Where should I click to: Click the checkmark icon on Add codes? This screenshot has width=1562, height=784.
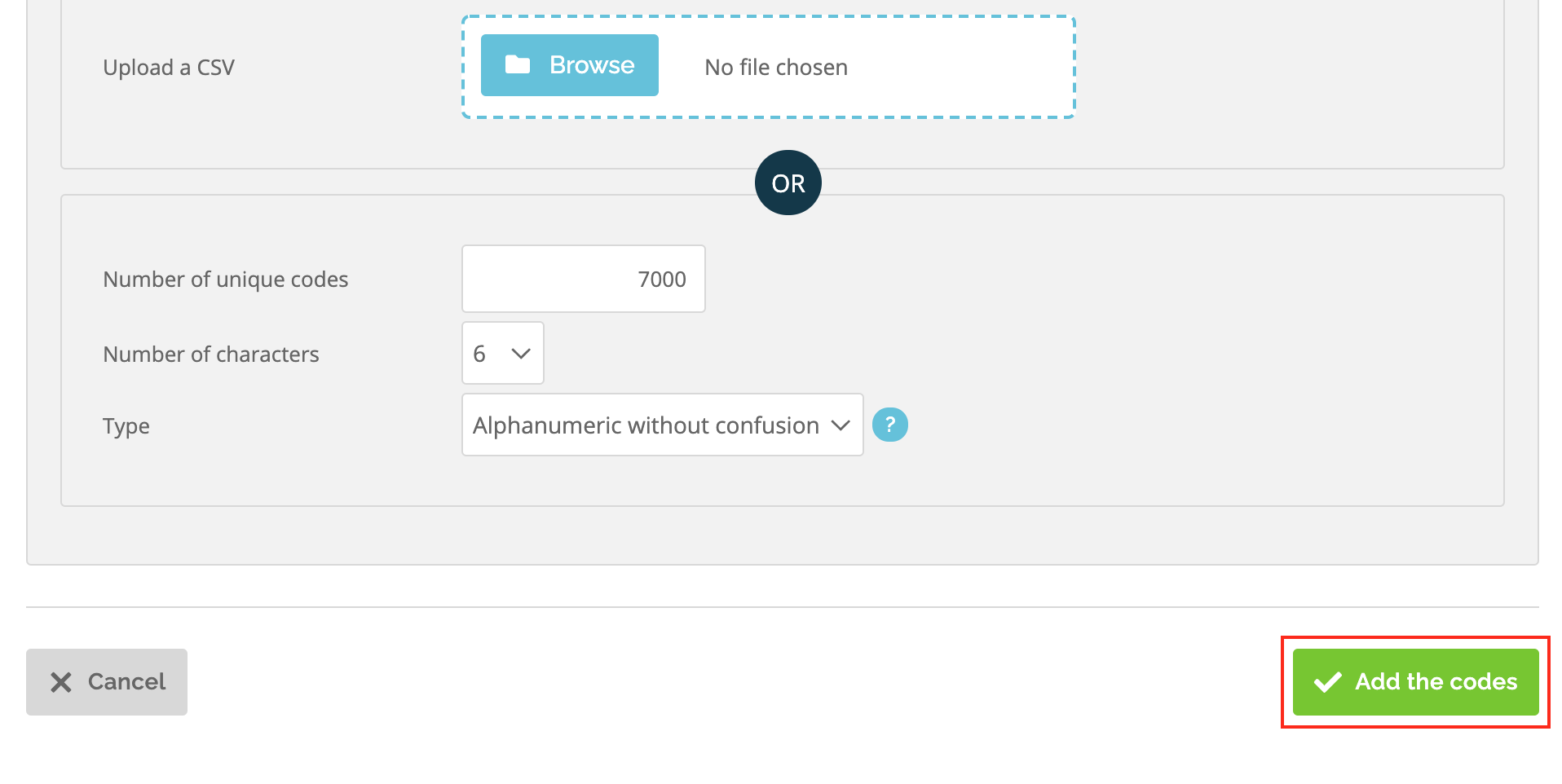(1328, 682)
